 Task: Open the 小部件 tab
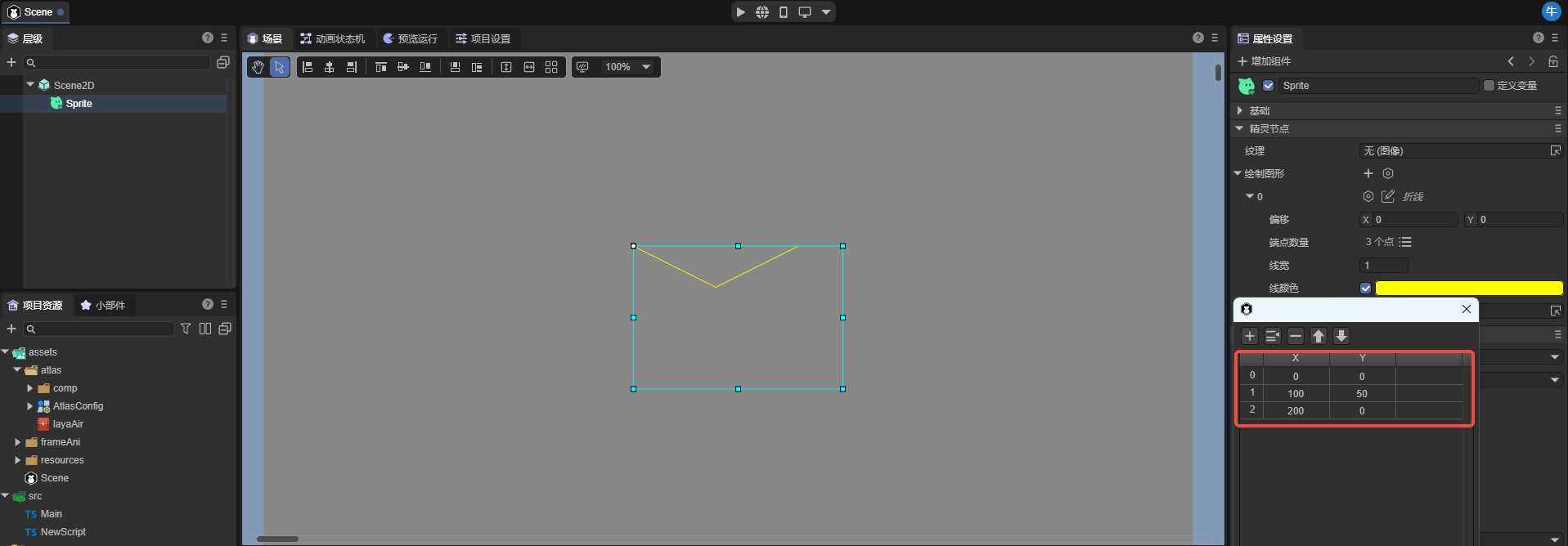click(103, 305)
